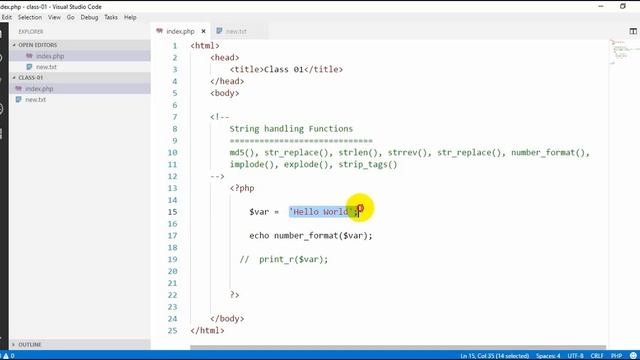This screenshot has width=640, height=360.
Task: Click the PHP file icon of index.php in Open Editors
Action: (29, 56)
